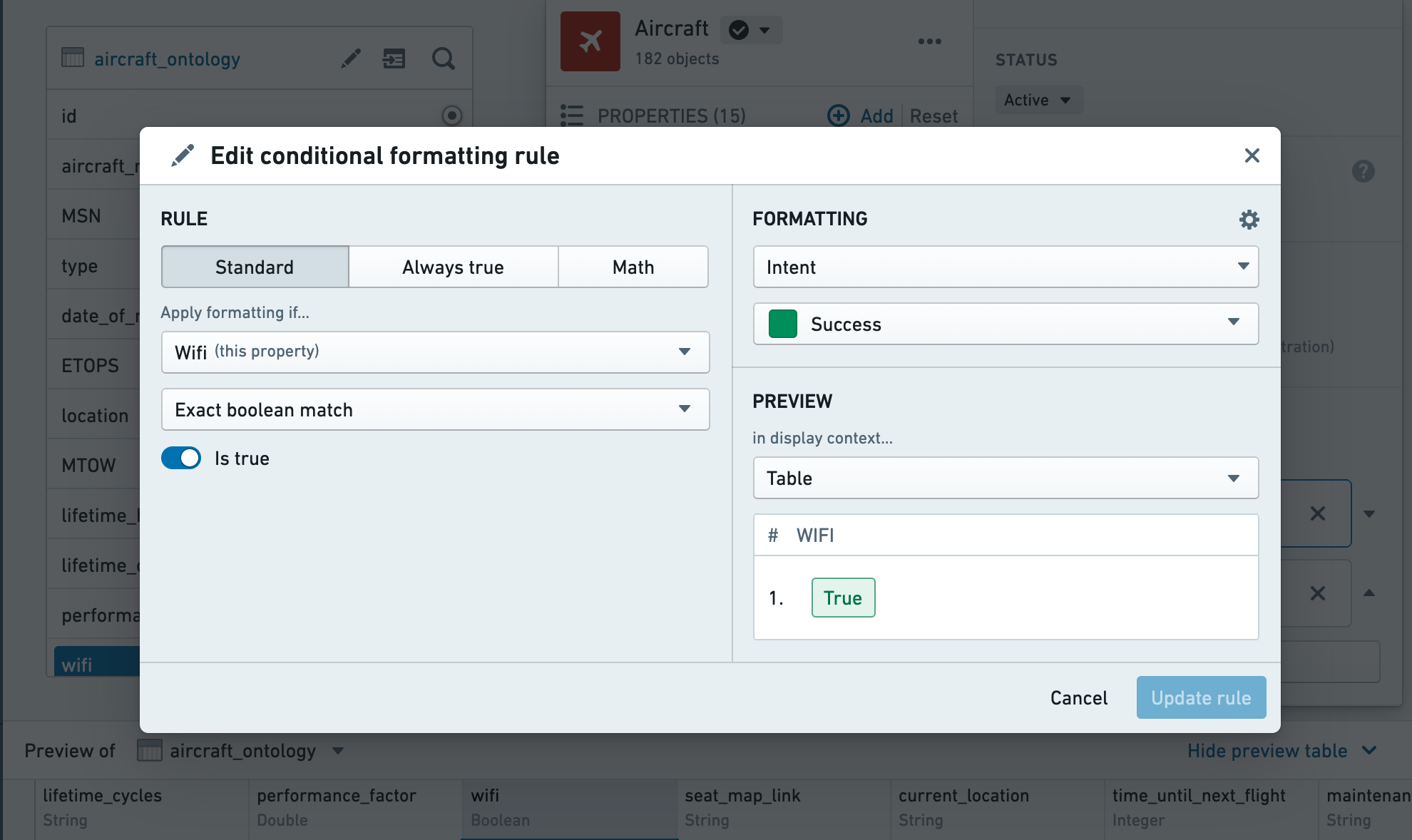Expand the Exact boolean match dropdown

(x=435, y=409)
